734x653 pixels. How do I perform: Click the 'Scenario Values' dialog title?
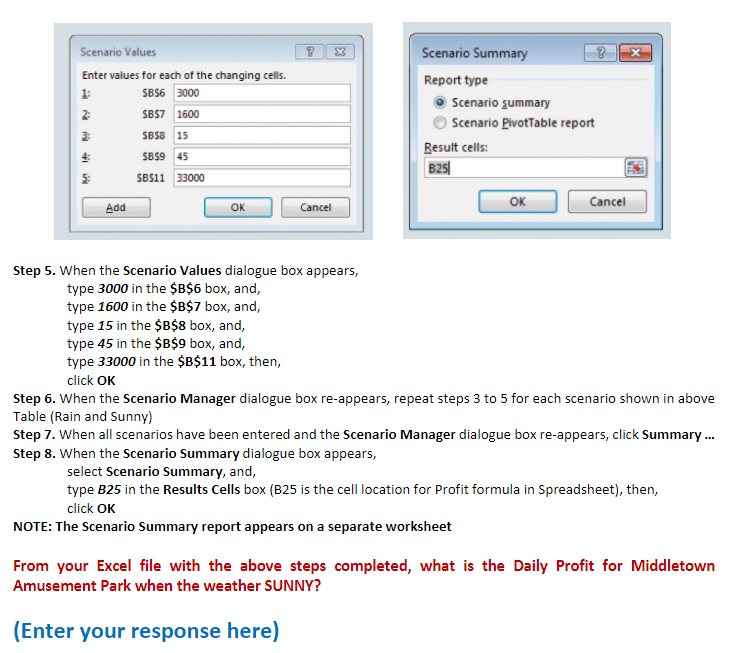[x=118, y=52]
